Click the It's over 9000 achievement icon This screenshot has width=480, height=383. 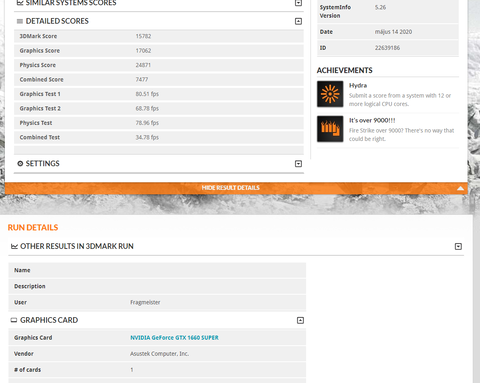[330, 129]
